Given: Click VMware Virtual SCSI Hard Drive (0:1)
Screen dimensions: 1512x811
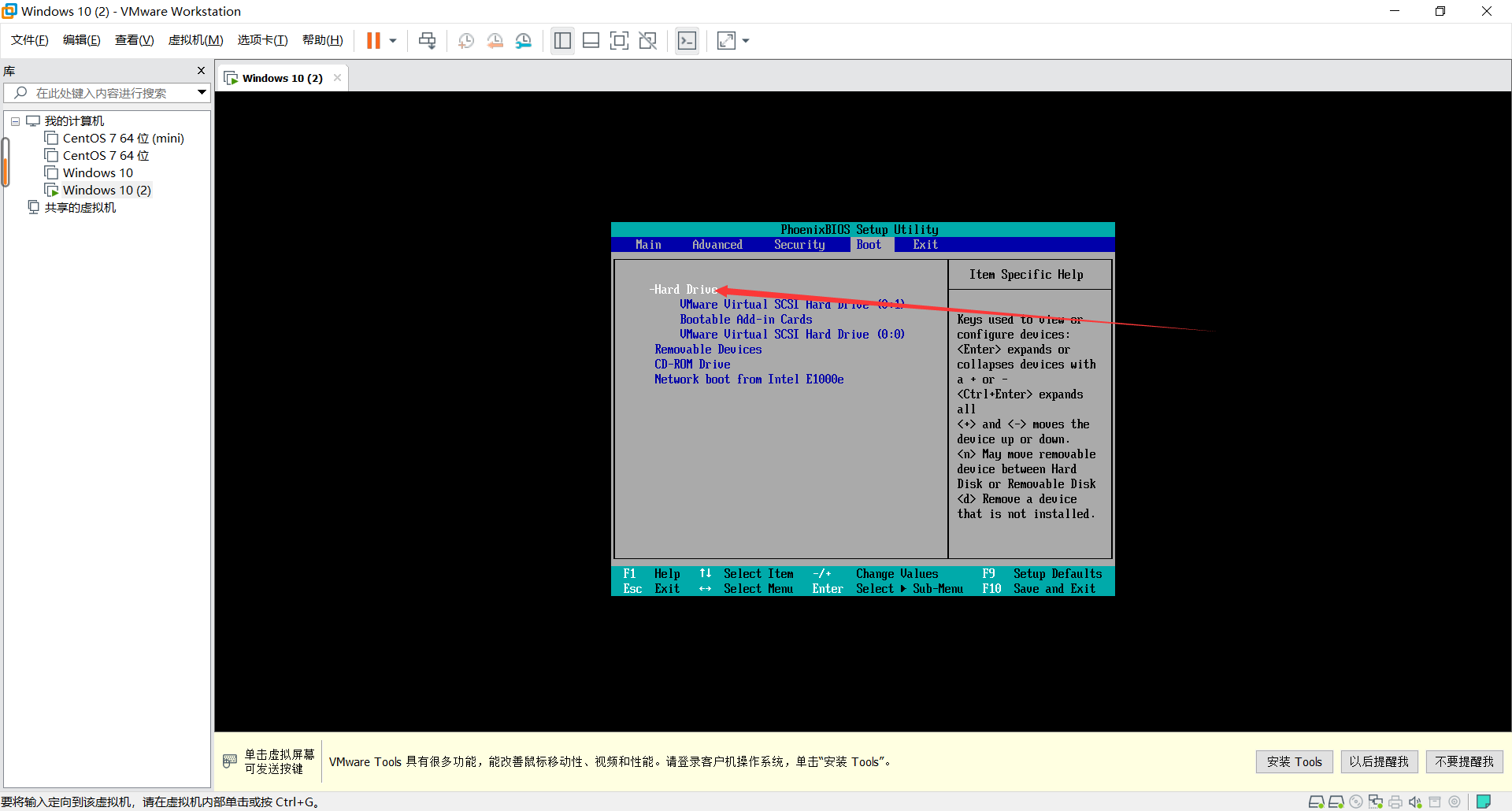Looking at the screenshot, I should (x=792, y=305).
